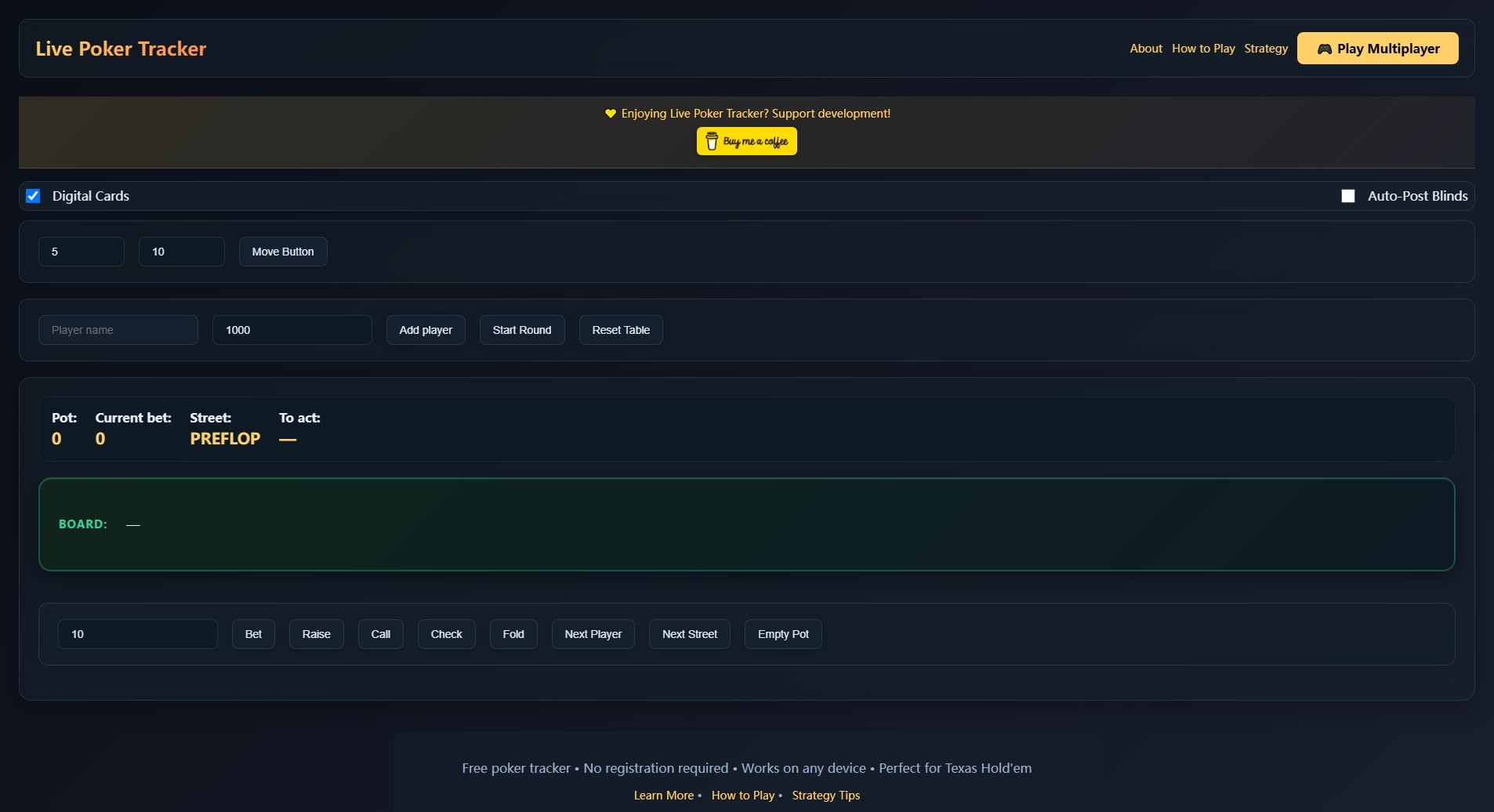
Task: Click Add player
Action: pos(426,329)
